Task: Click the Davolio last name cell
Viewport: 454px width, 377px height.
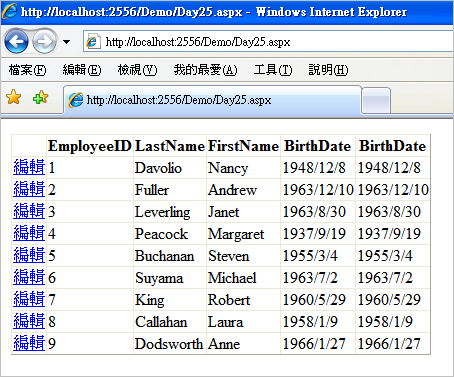Action: (170, 168)
